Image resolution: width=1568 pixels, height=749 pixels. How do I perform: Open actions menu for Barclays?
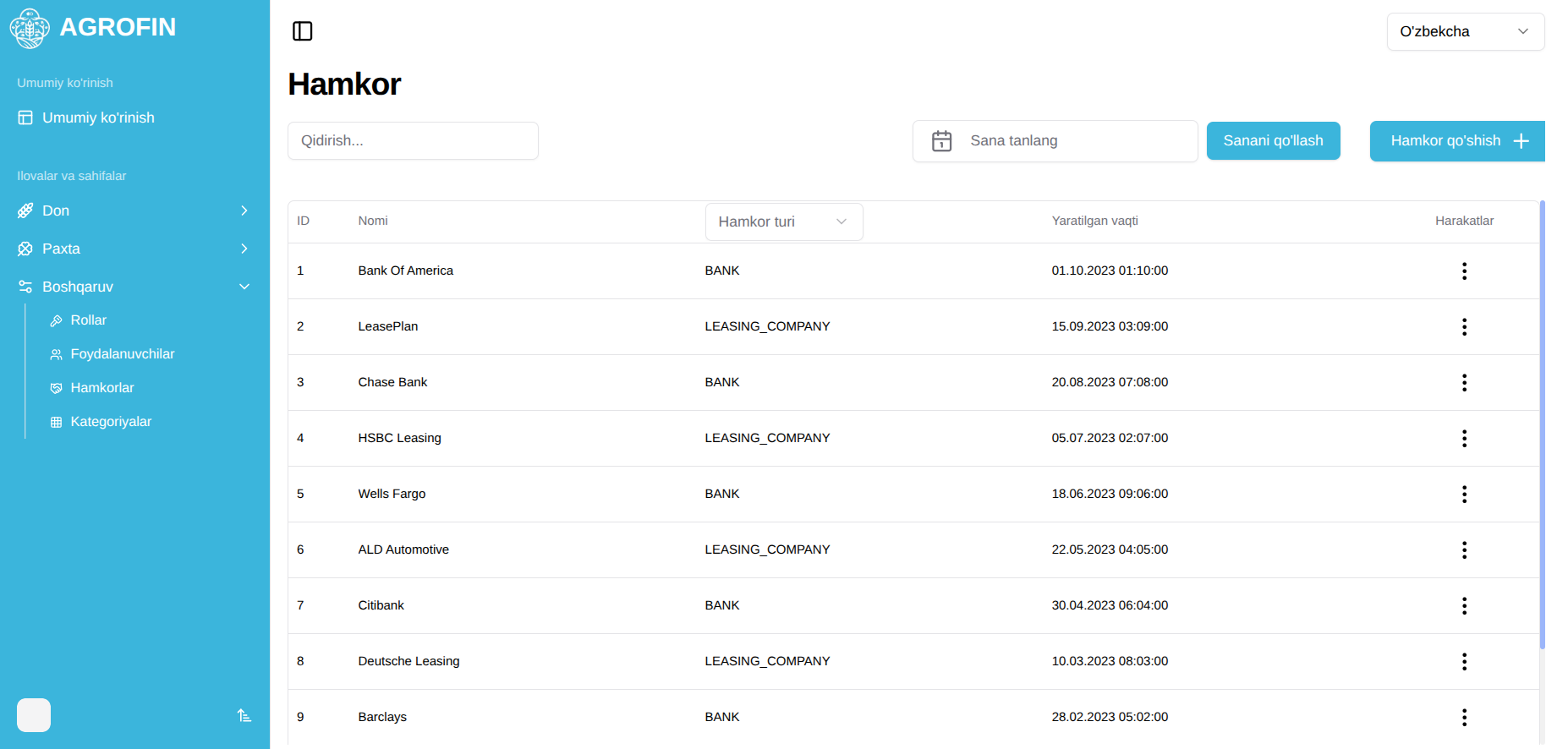click(1464, 718)
